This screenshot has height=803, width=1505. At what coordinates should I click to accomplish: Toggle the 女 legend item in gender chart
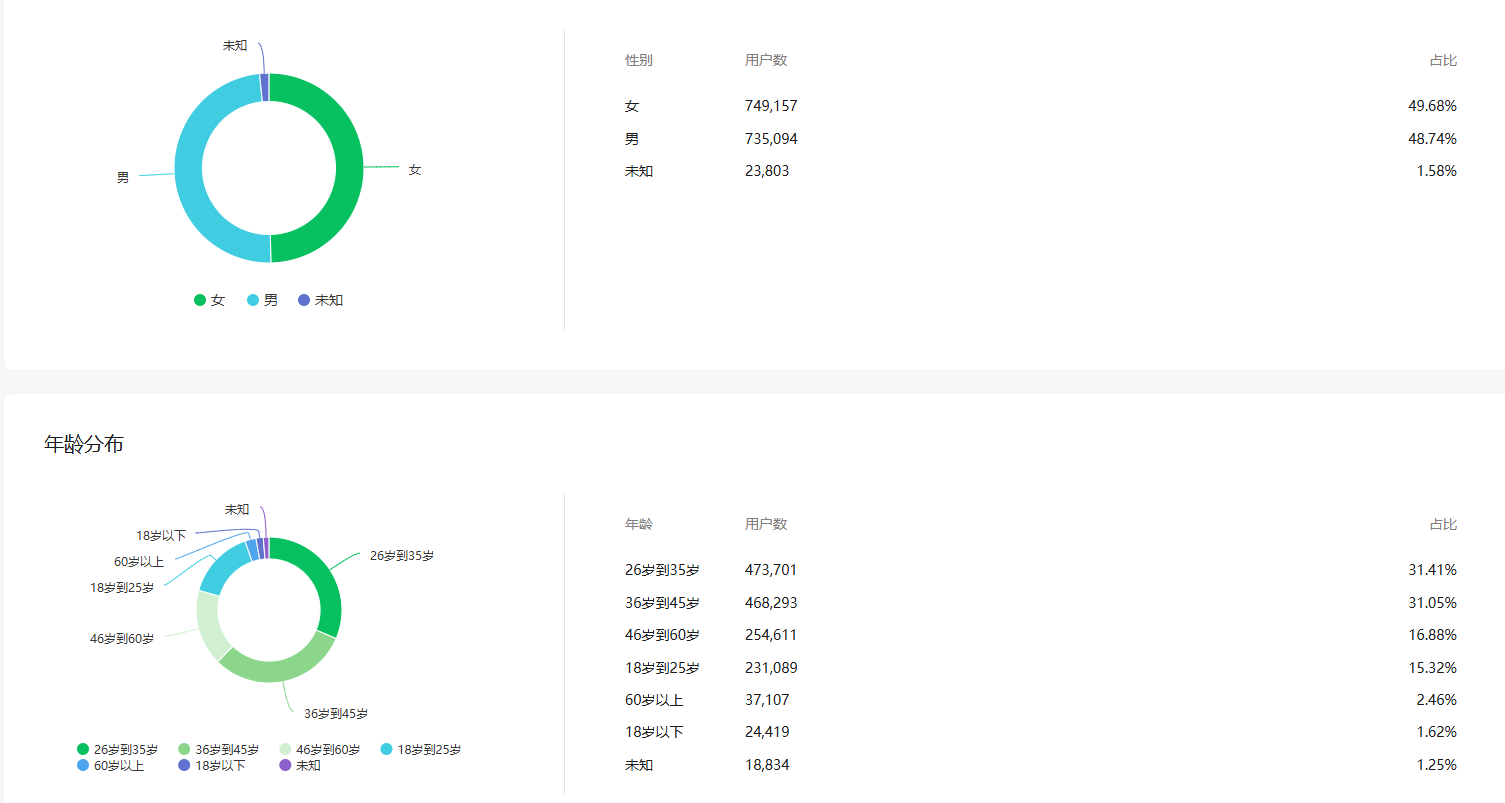pyautogui.click(x=210, y=300)
